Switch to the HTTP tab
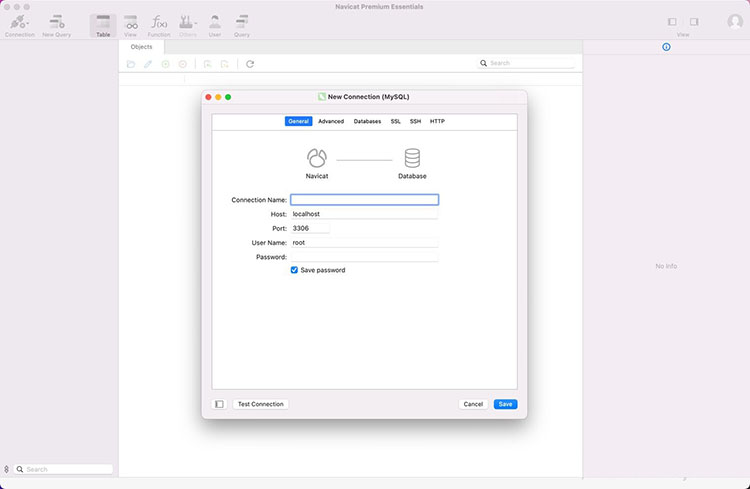 coord(437,122)
